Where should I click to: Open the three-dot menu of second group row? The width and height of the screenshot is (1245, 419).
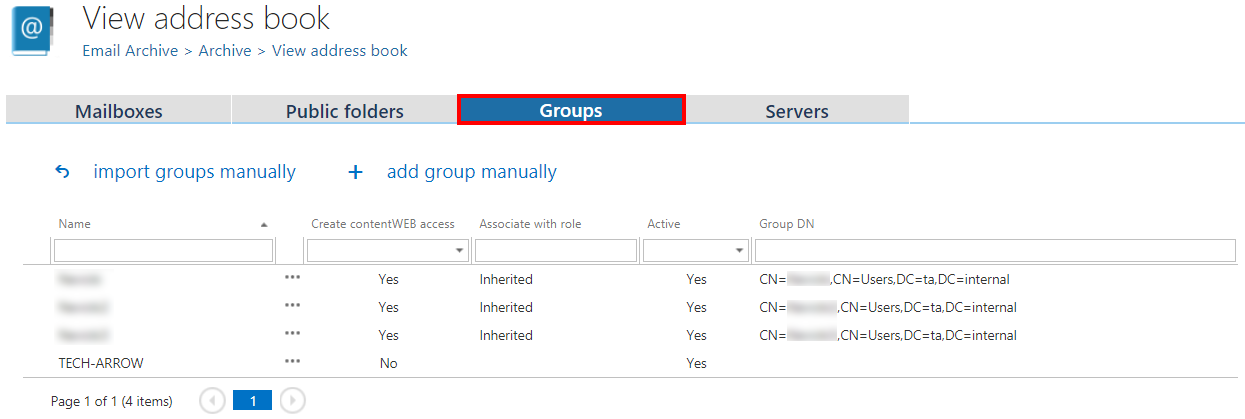coord(292,306)
